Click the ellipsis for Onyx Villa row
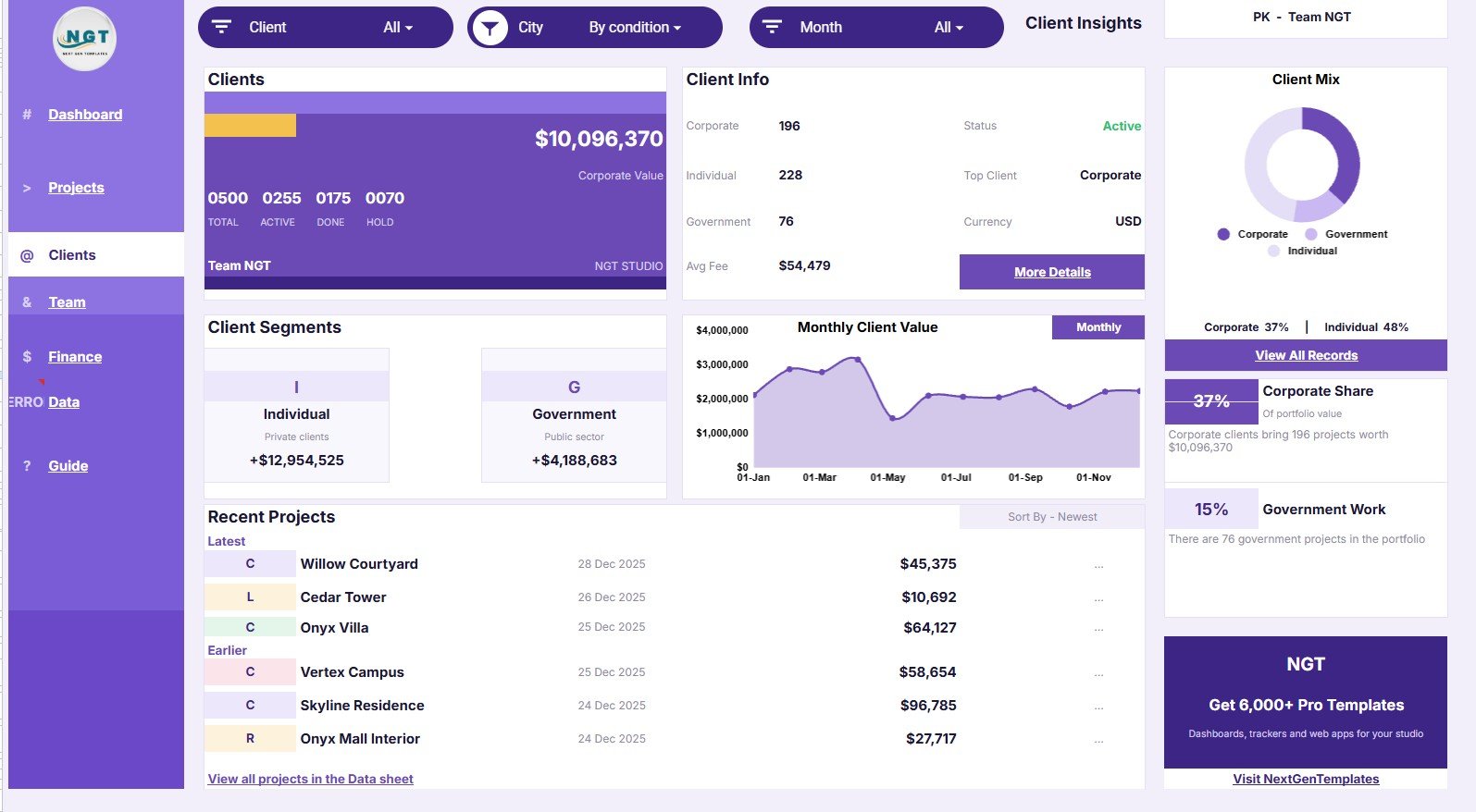 coord(1098,629)
